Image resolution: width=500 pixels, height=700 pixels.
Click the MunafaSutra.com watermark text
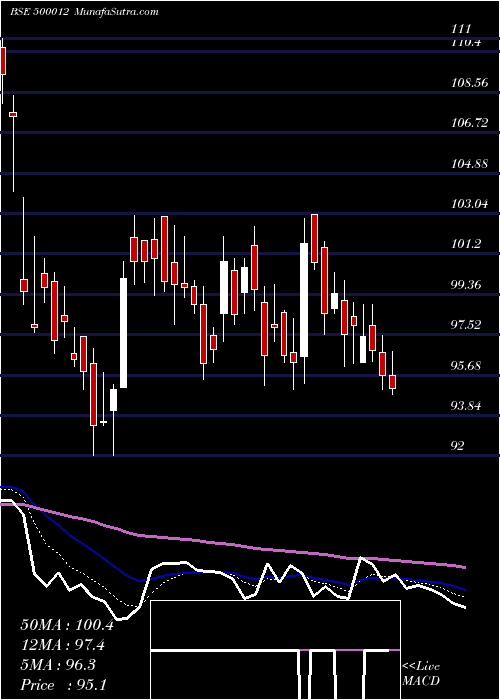116,11
